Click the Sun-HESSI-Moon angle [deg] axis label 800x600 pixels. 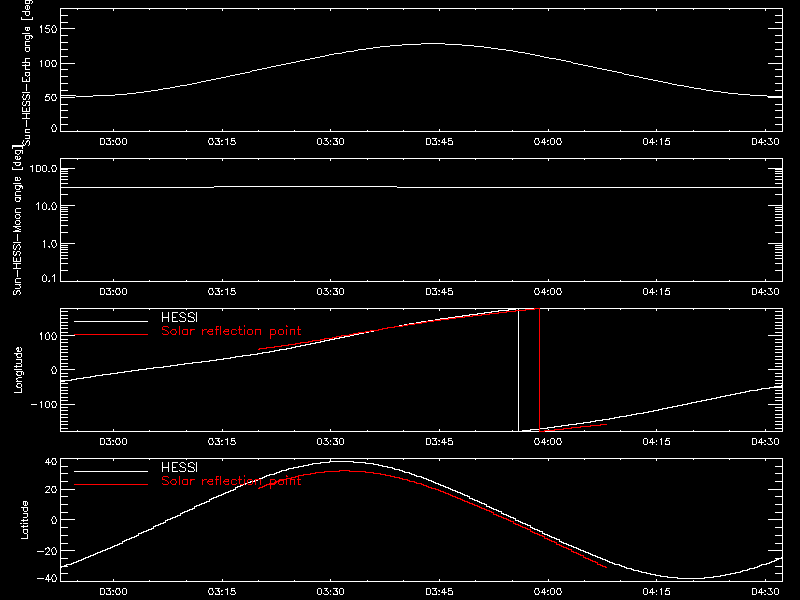click(x=17, y=220)
